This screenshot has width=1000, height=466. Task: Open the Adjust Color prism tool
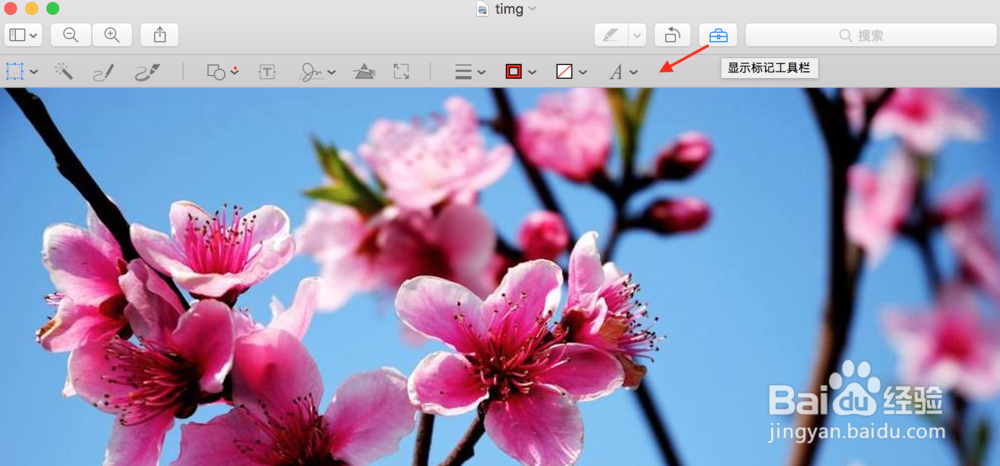[x=364, y=71]
